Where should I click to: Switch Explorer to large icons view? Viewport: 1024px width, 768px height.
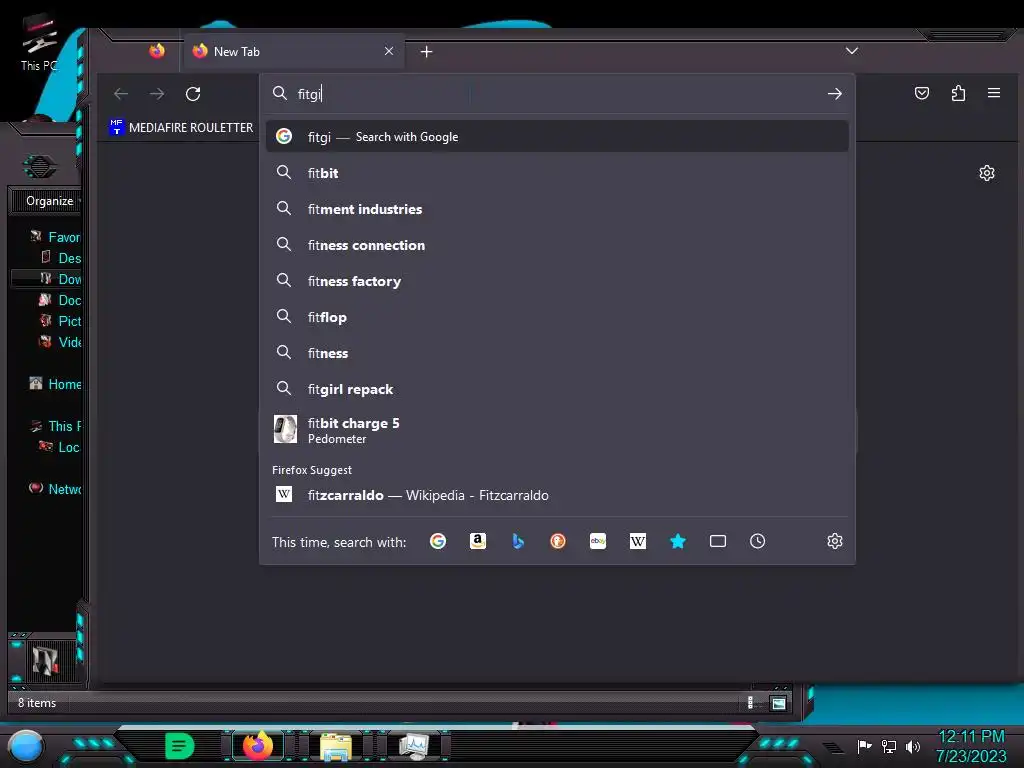[778, 703]
